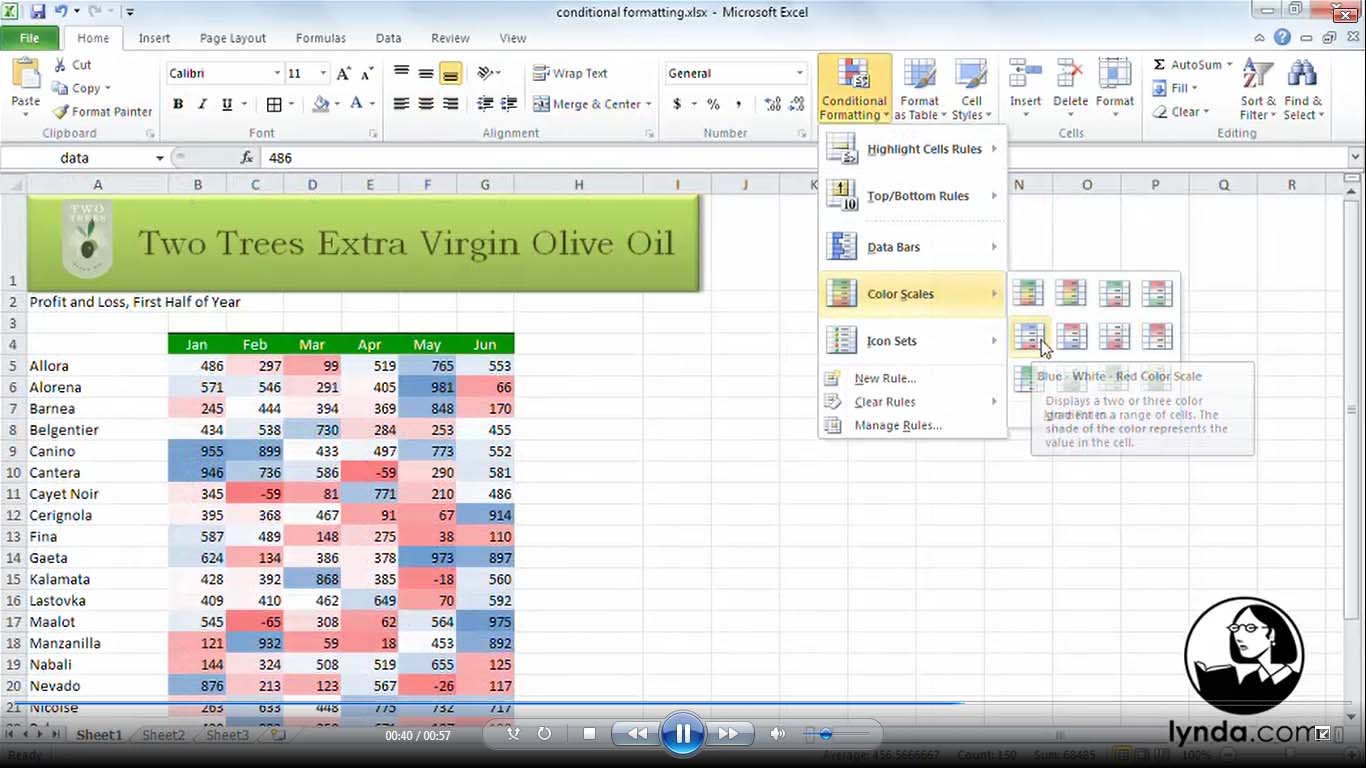Toggle Wrap Text

(570, 73)
